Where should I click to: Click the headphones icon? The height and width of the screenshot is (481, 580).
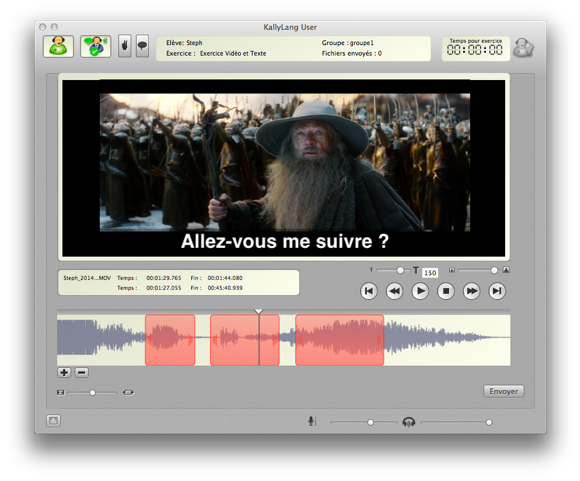pos(409,422)
